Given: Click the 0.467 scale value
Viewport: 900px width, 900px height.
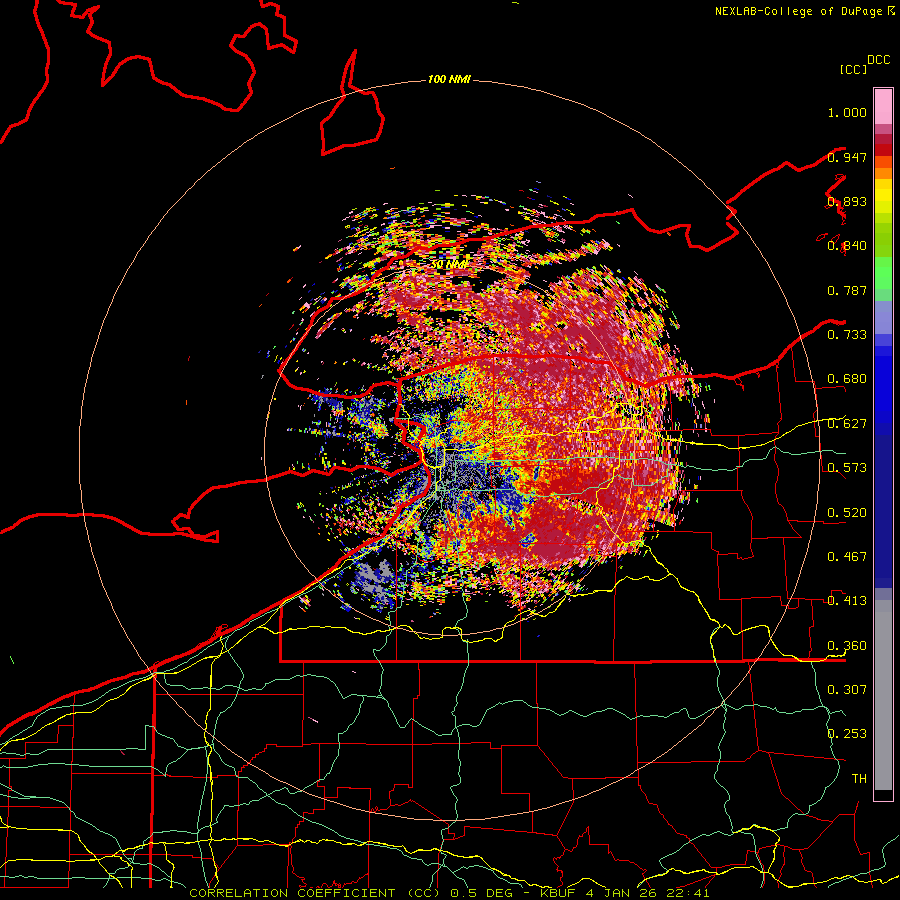Looking at the screenshot, I should pos(847,557).
